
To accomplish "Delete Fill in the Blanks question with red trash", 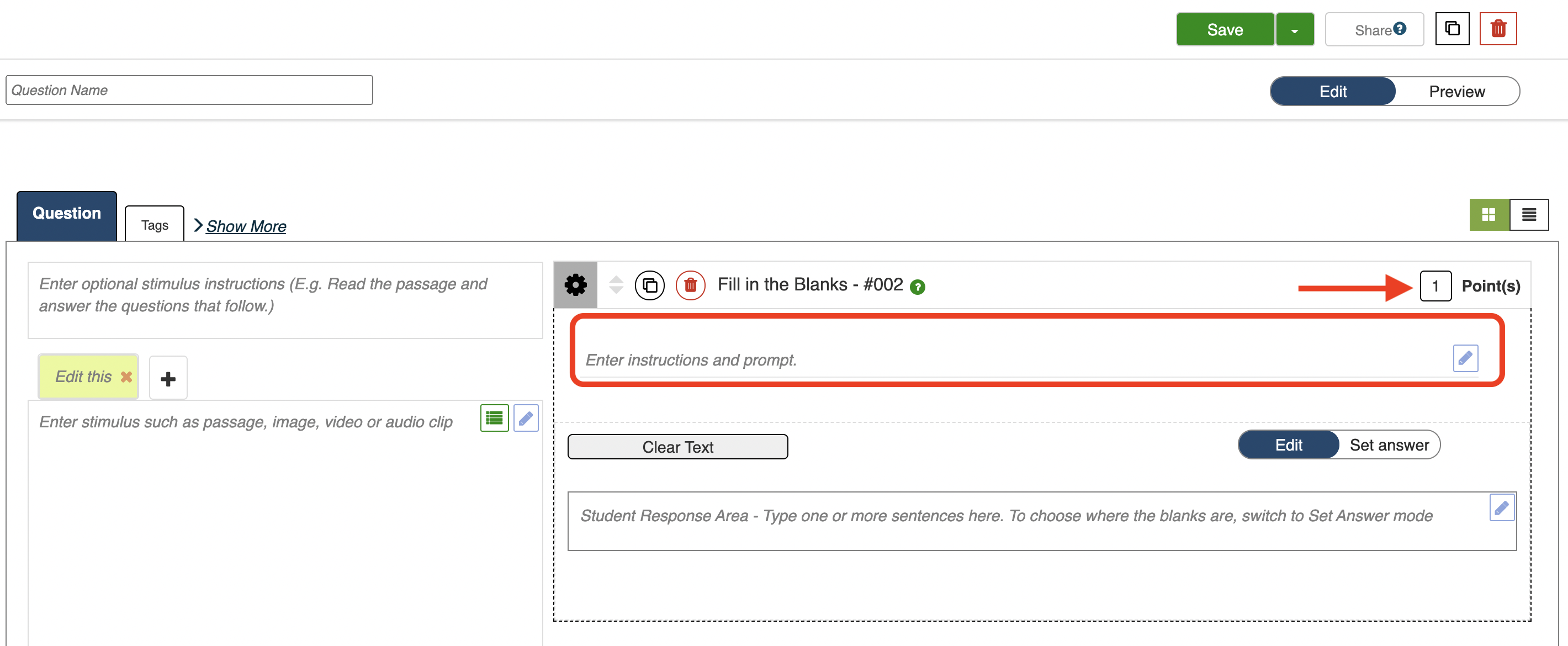I will [x=690, y=285].
